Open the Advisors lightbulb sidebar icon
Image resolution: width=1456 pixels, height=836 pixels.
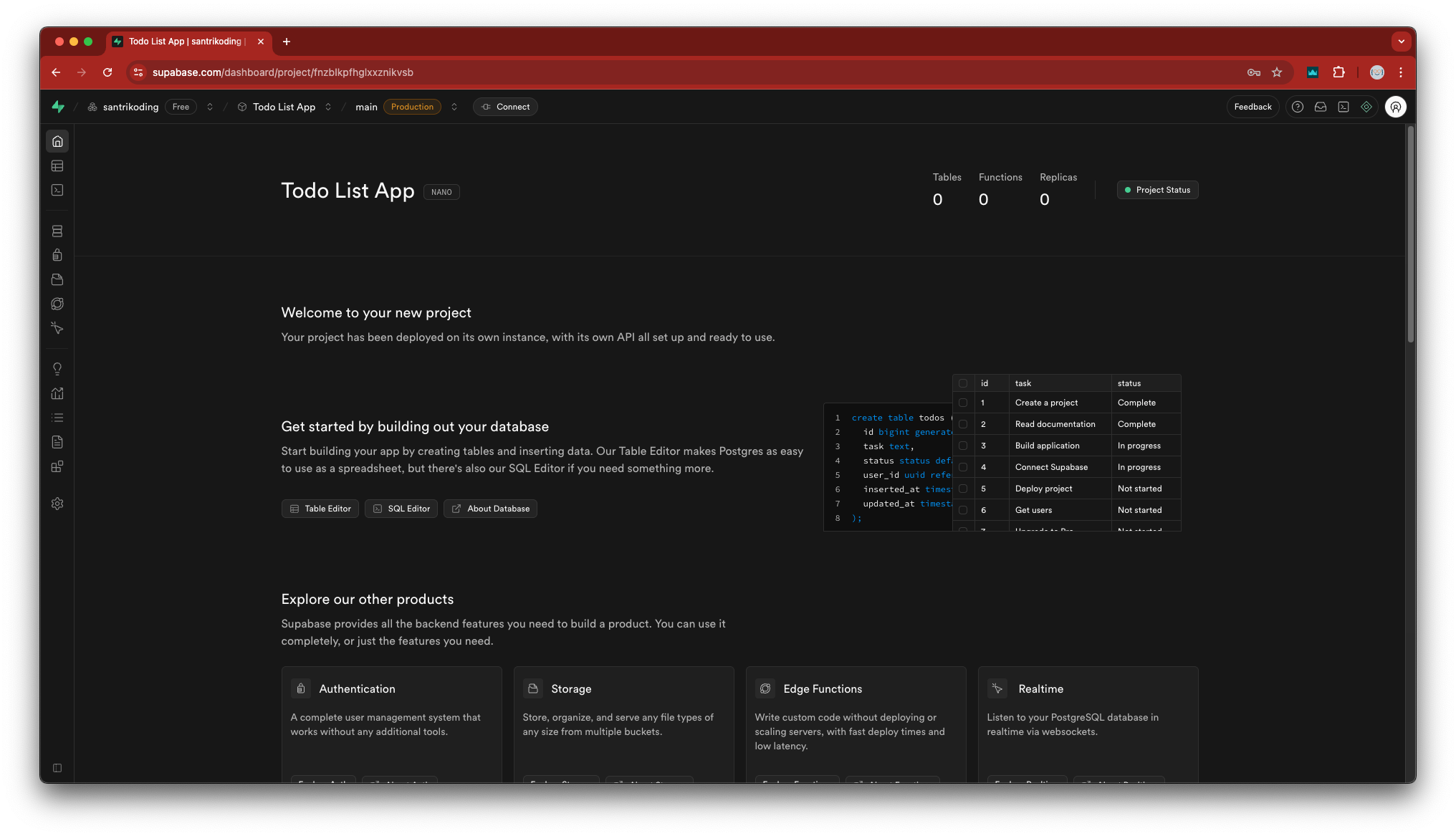pyautogui.click(x=57, y=369)
